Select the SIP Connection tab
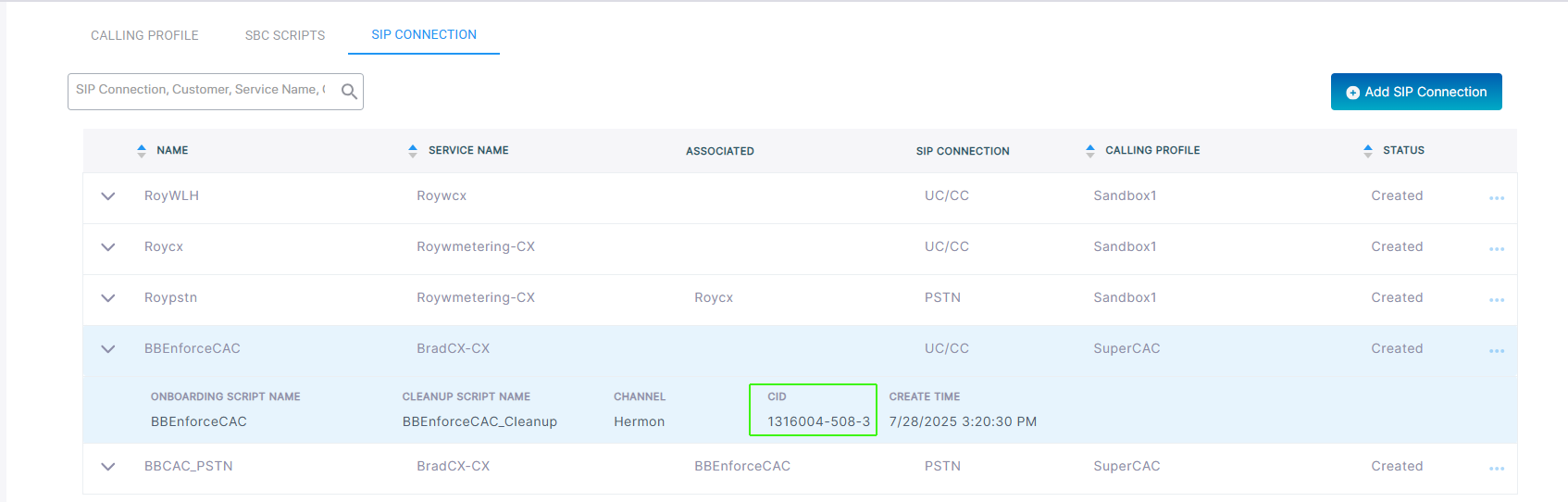 click(424, 34)
